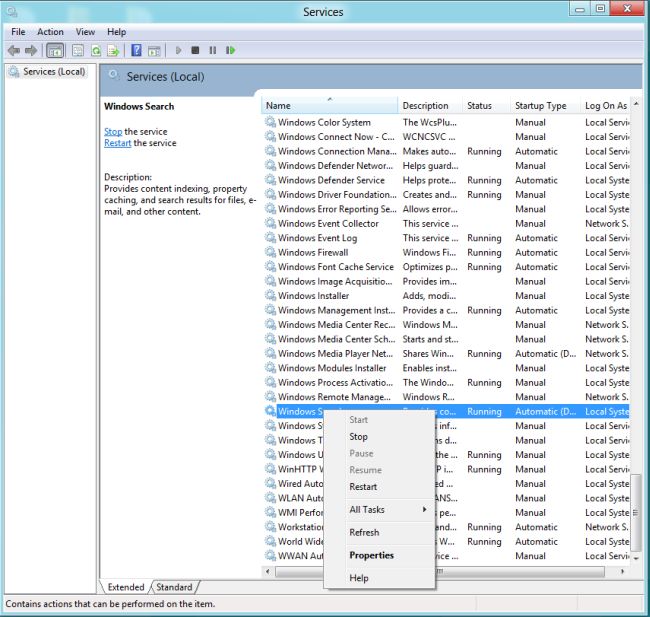
Task: Select Windows Media Center Sch... row
Action: tap(447, 339)
